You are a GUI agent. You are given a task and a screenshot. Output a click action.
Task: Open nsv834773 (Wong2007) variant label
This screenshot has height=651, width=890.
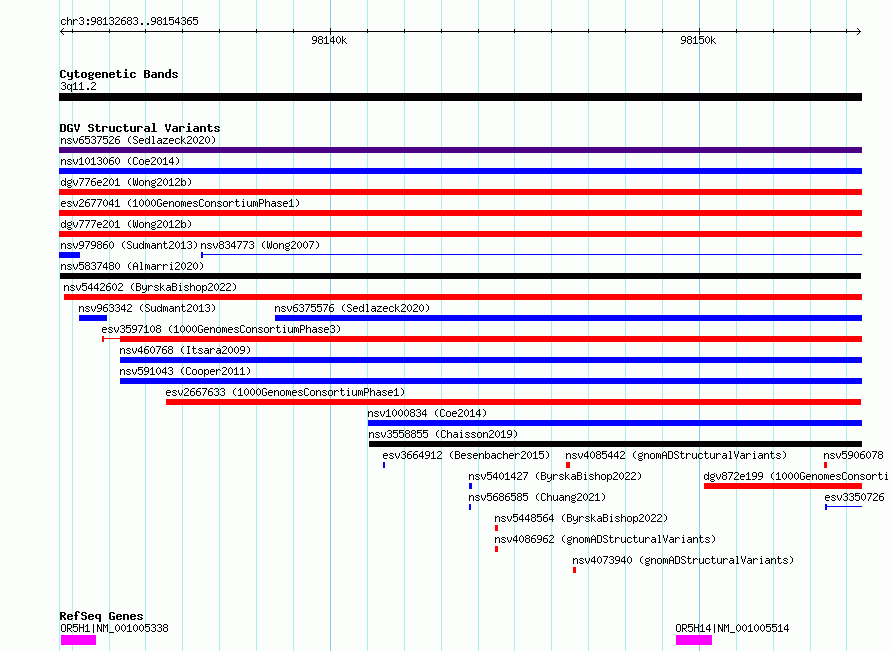click(x=260, y=245)
